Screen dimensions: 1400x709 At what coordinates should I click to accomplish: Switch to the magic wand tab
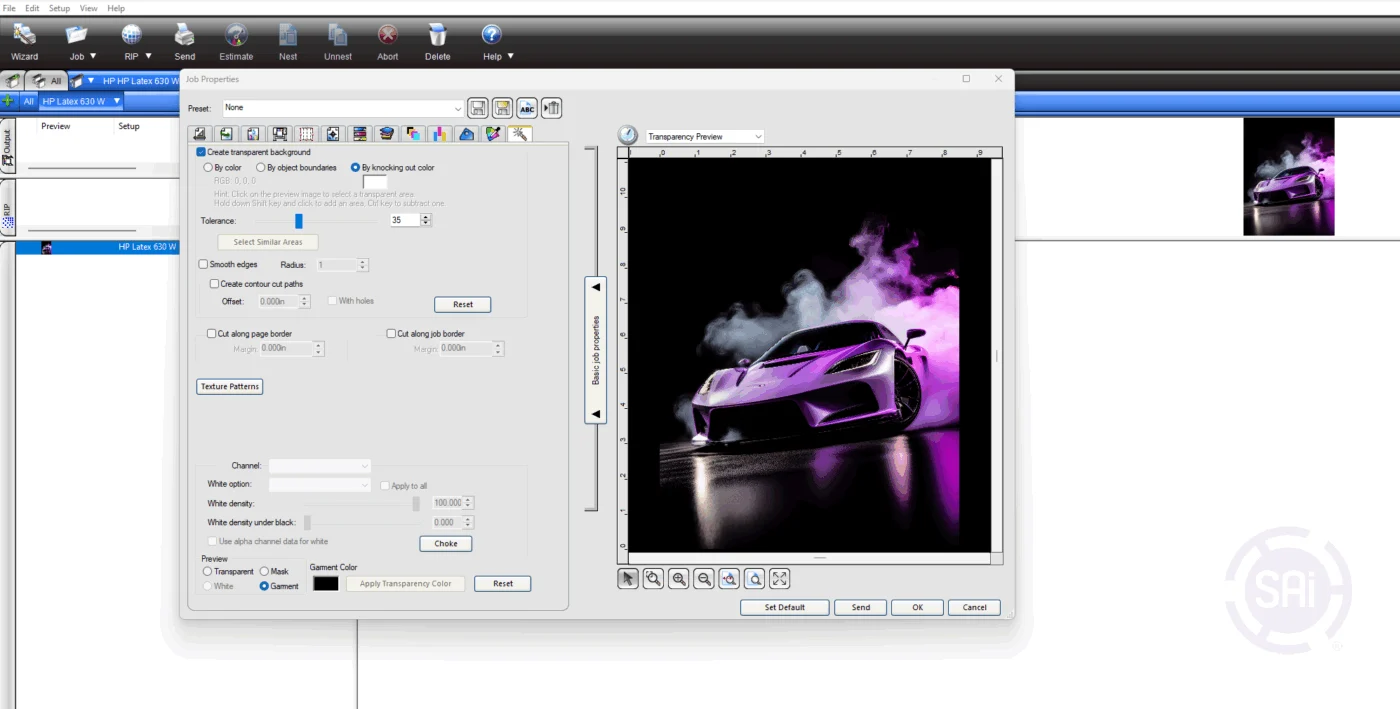(x=519, y=133)
